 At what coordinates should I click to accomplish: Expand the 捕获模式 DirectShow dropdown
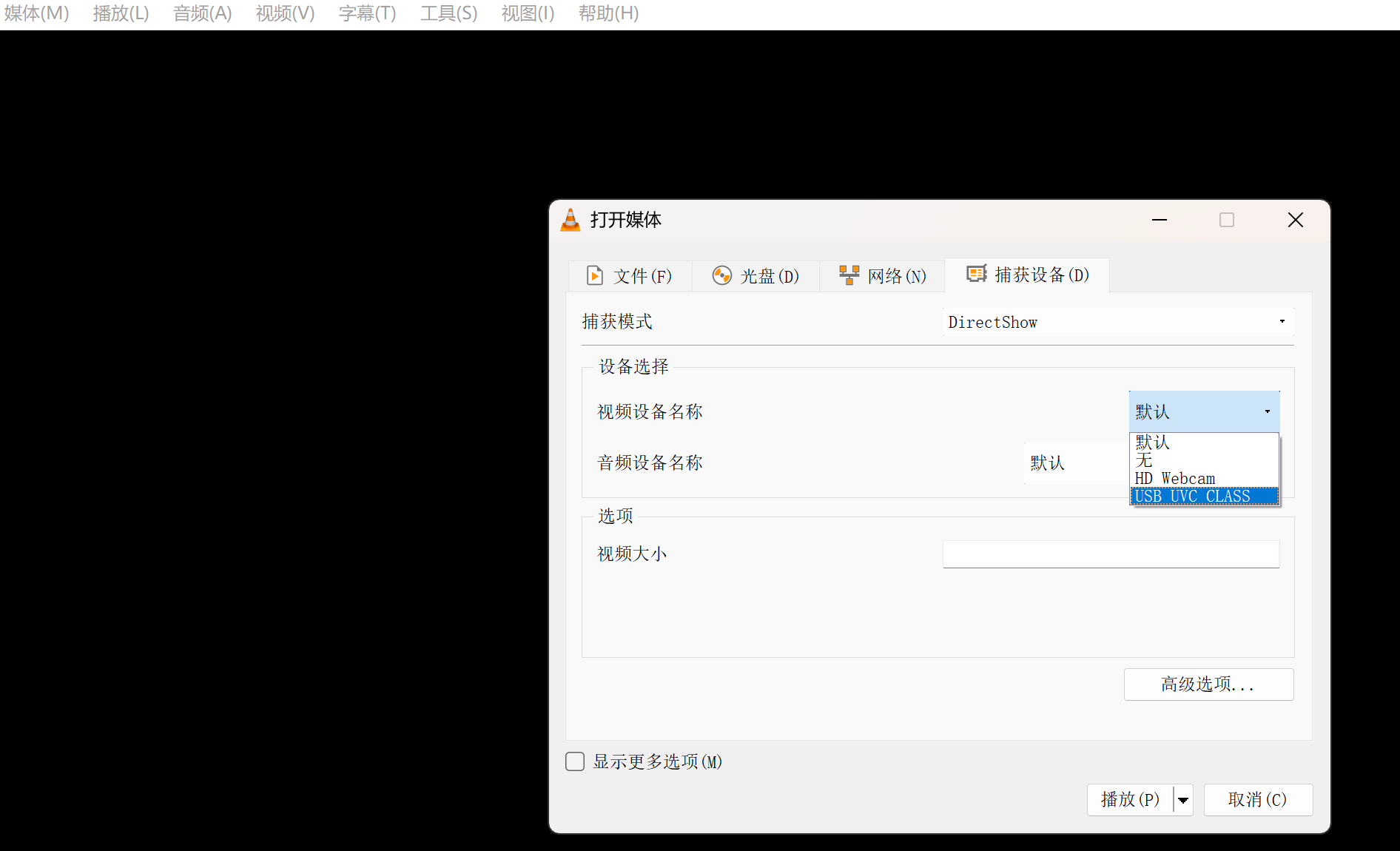tap(1118, 322)
